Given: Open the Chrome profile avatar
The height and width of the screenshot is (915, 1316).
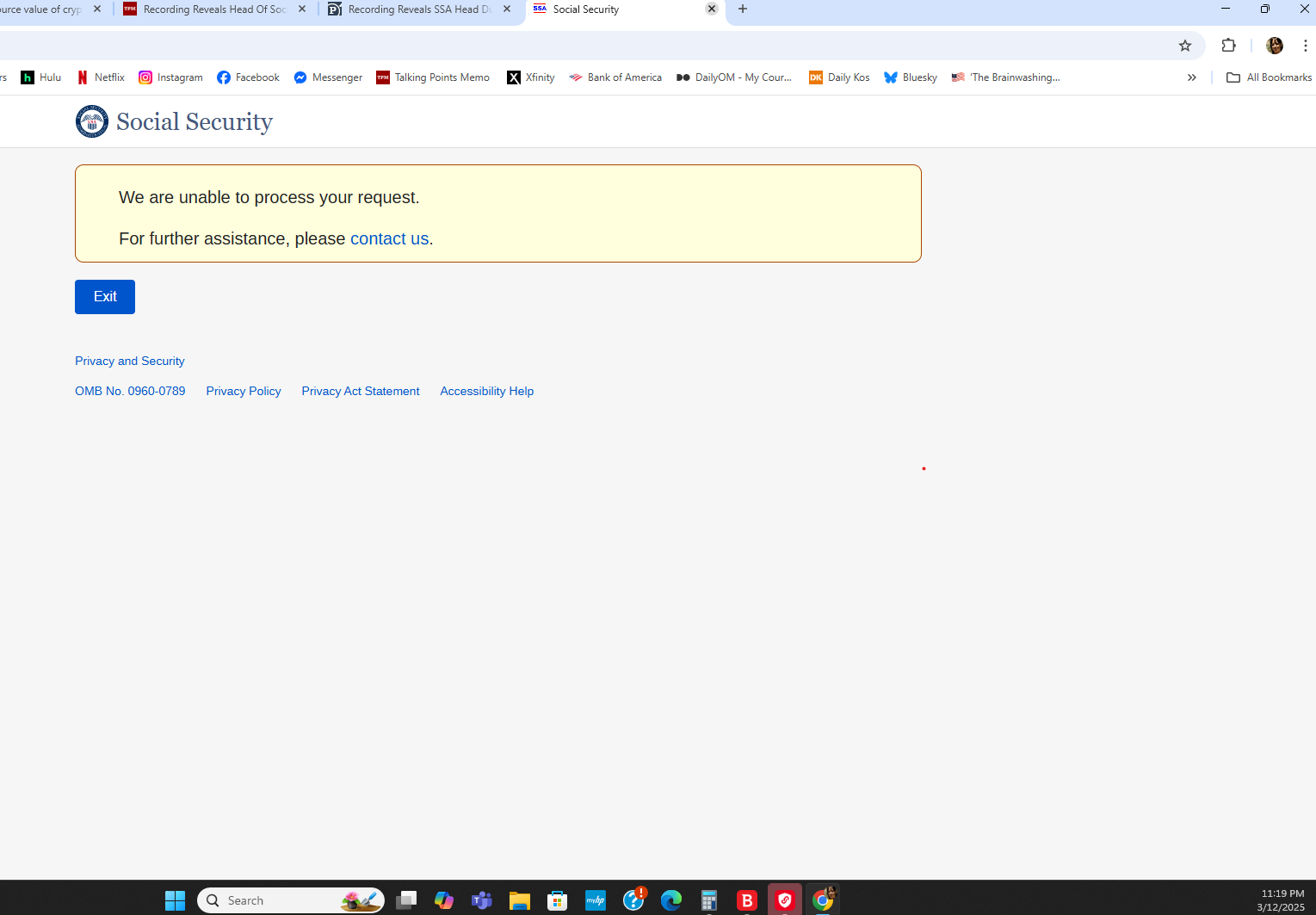Looking at the screenshot, I should 1274,46.
